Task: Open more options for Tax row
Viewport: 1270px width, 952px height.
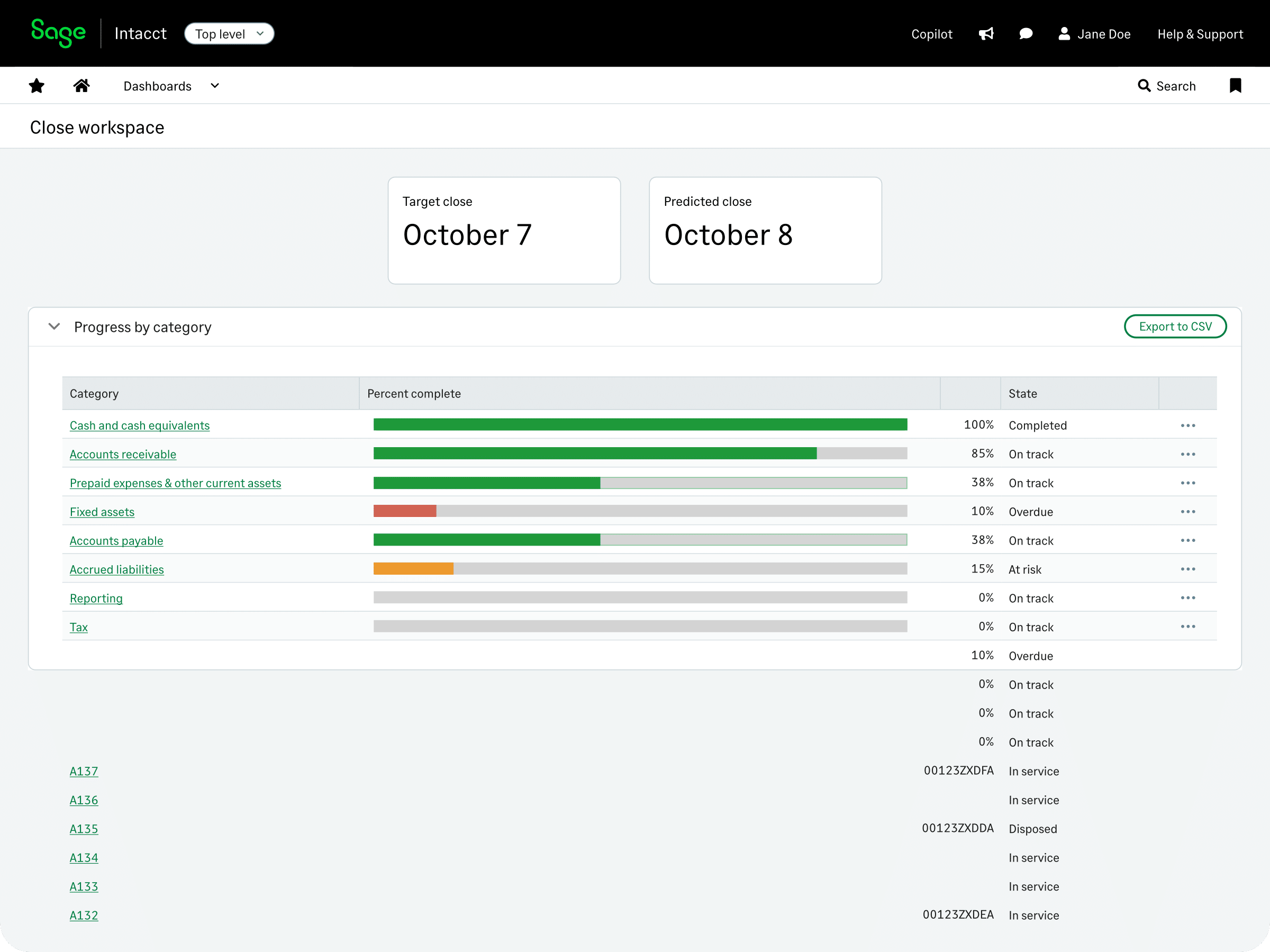Action: (1188, 627)
